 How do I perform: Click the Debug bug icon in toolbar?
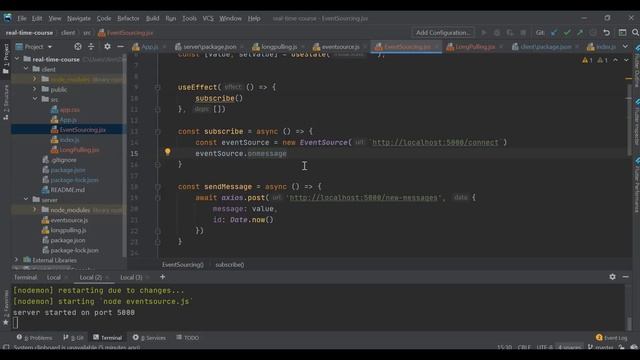(497, 33)
